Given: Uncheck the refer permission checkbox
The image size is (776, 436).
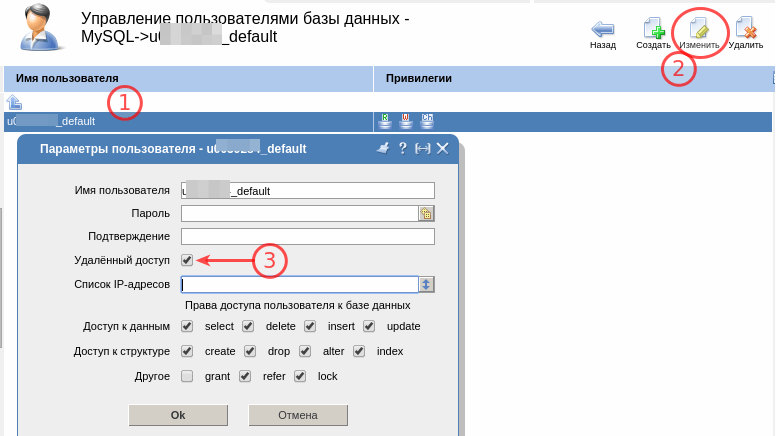Looking at the screenshot, I should [x=245, y=376].
